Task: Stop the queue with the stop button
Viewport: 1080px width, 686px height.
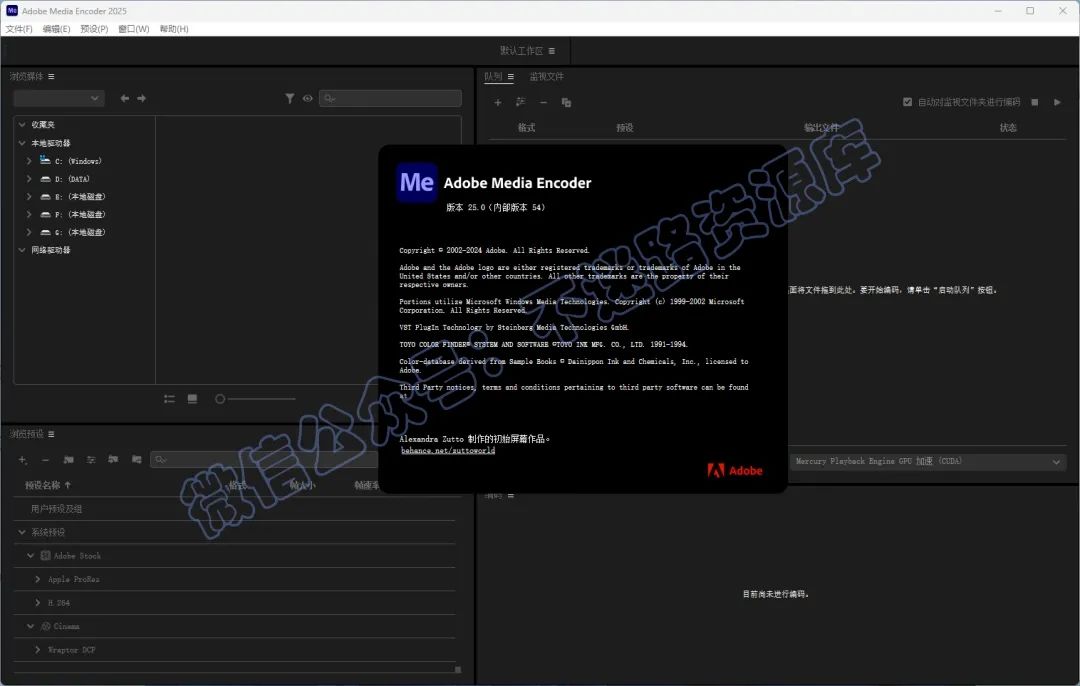Action: coord(1035,102)
